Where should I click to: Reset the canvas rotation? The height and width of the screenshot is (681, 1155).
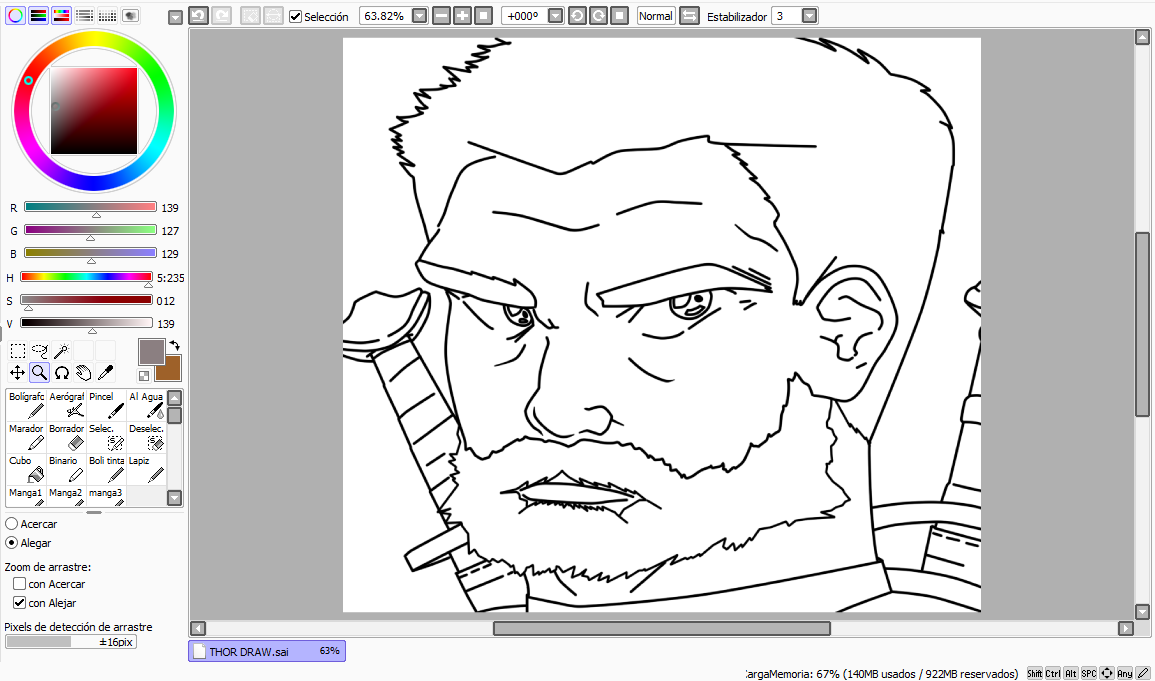(619, 15)
